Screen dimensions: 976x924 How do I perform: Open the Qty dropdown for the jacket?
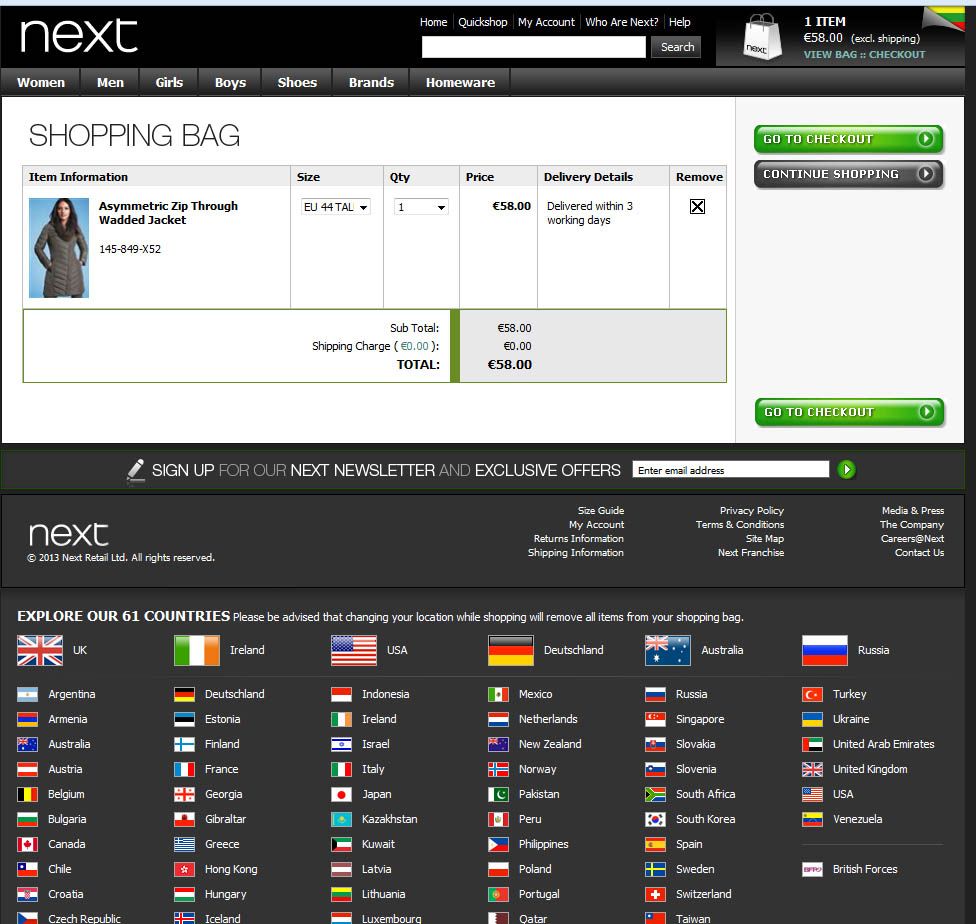pyautogui.click(x=421, y=207)
